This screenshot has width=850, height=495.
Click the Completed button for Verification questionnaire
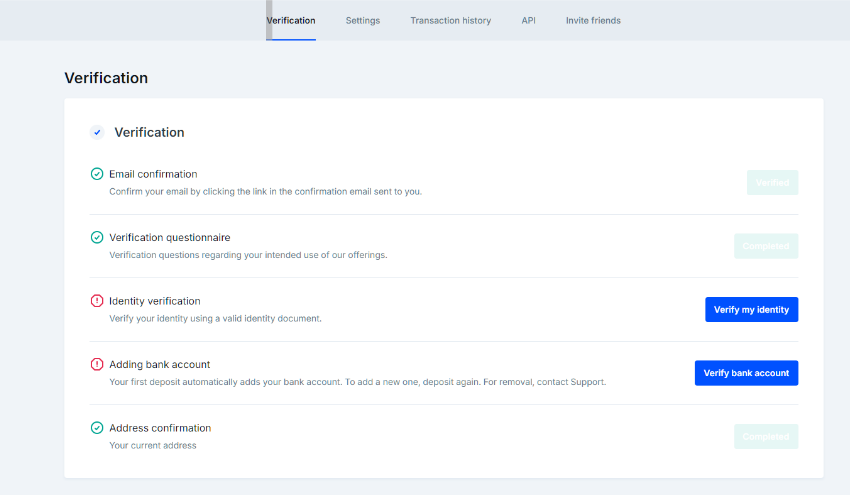766,246
